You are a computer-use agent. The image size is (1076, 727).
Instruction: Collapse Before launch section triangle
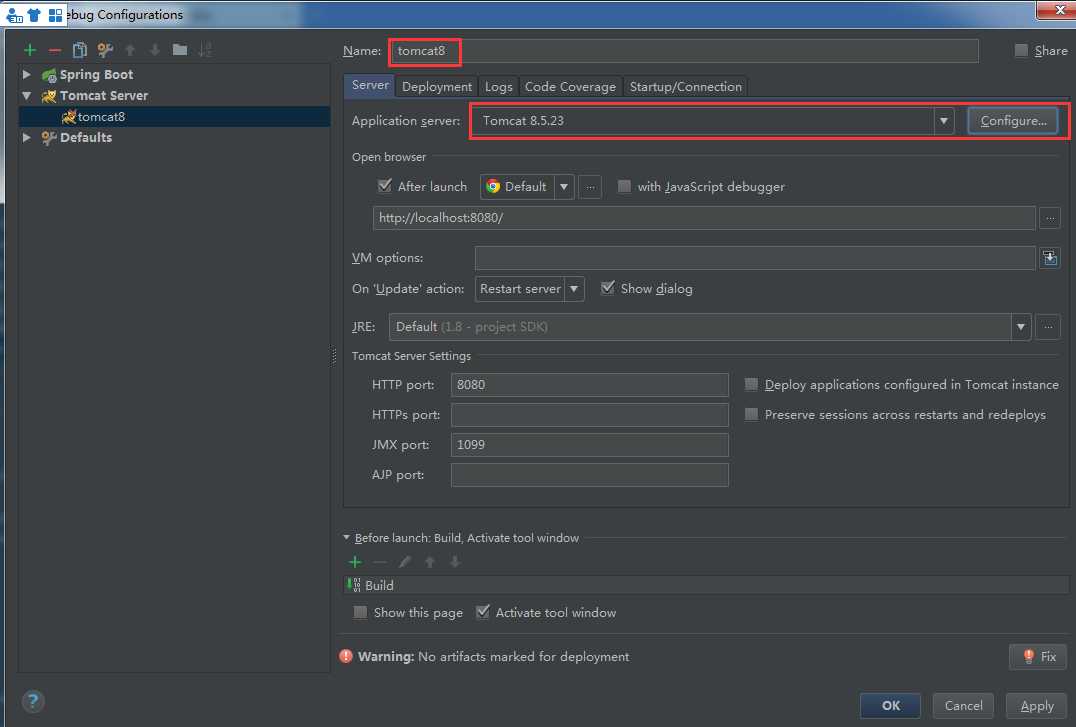click(x=347, y=538)
